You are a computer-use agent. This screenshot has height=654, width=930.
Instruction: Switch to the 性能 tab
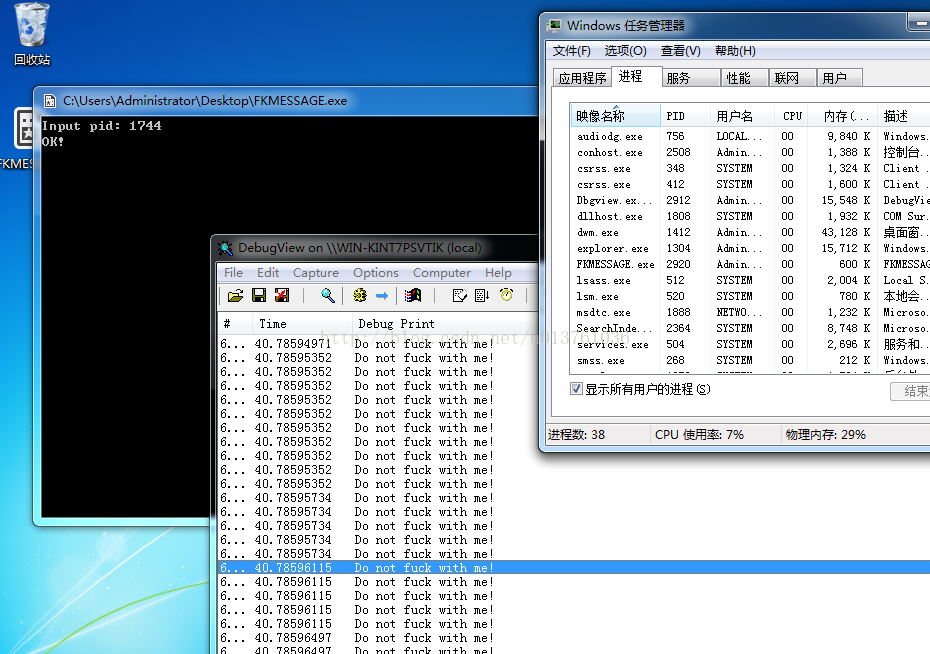745,78
